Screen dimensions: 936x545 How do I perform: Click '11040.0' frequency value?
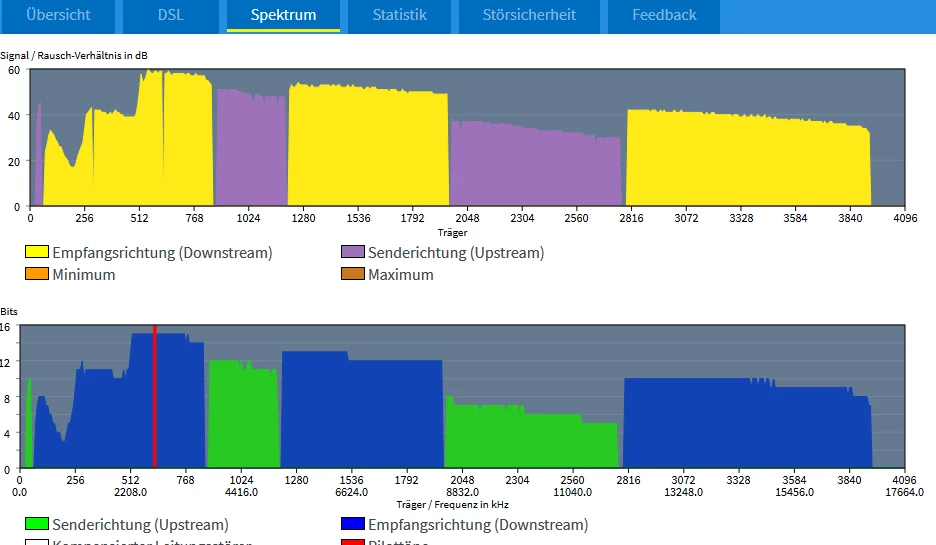pos(572,492)
